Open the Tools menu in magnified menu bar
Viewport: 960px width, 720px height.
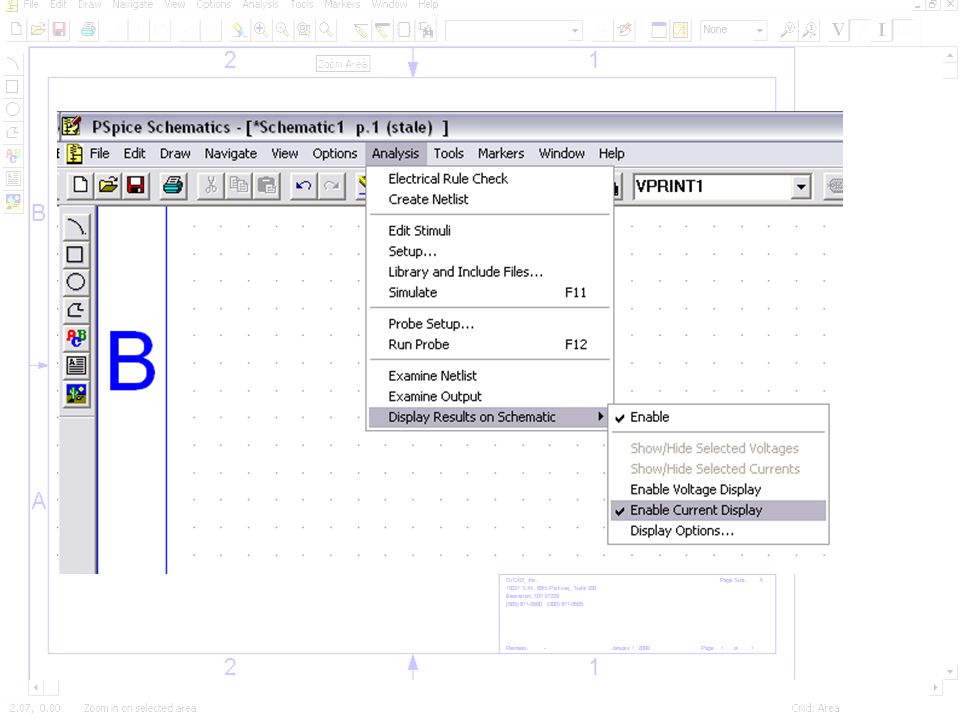pyautogui.click(x=449, y=154)
